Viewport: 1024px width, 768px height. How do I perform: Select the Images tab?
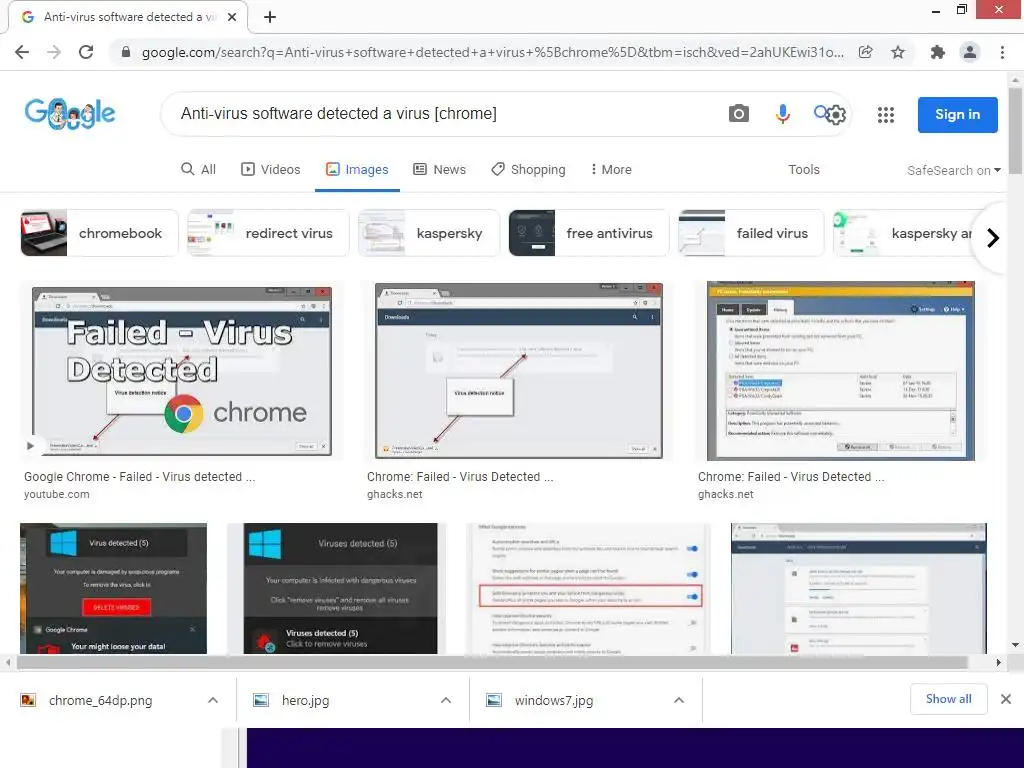357,170
